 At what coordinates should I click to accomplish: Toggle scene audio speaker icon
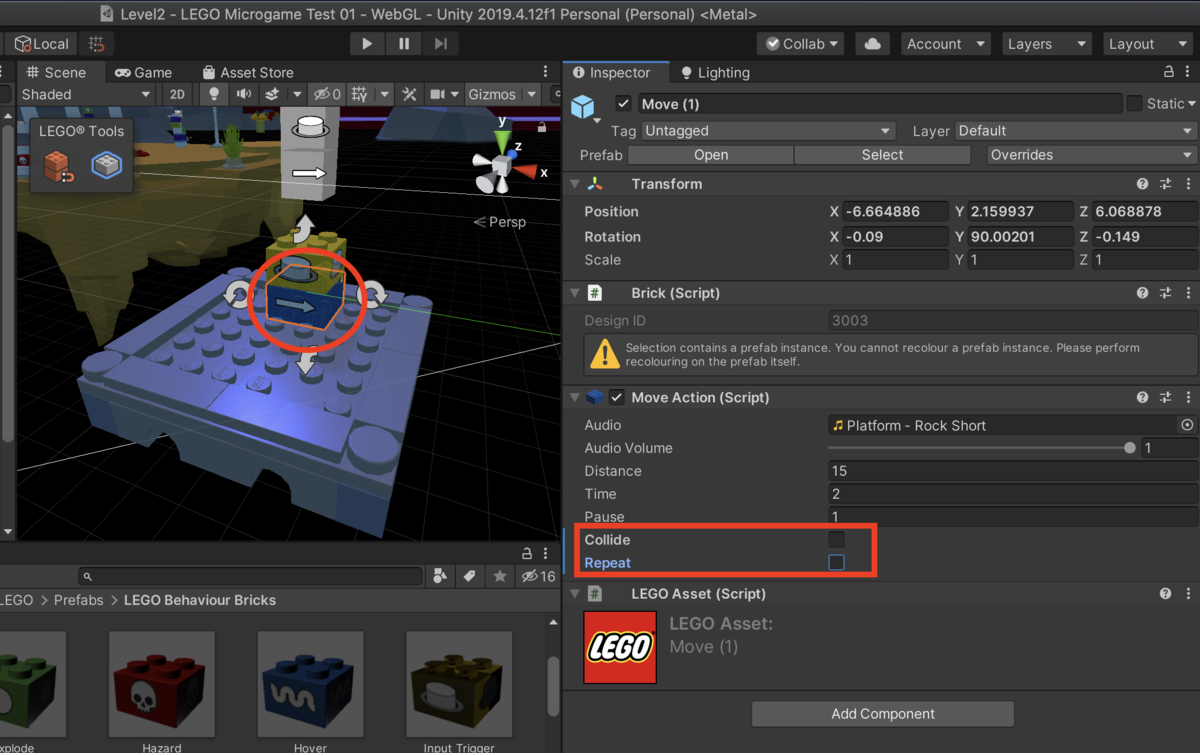(243, 94)
